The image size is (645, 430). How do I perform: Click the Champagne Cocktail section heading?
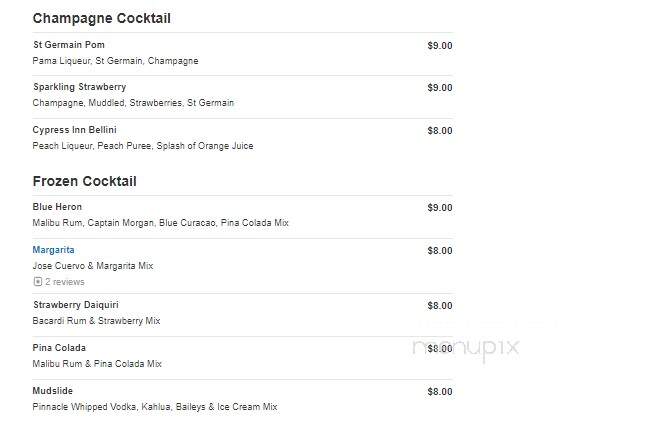(102, 19)
